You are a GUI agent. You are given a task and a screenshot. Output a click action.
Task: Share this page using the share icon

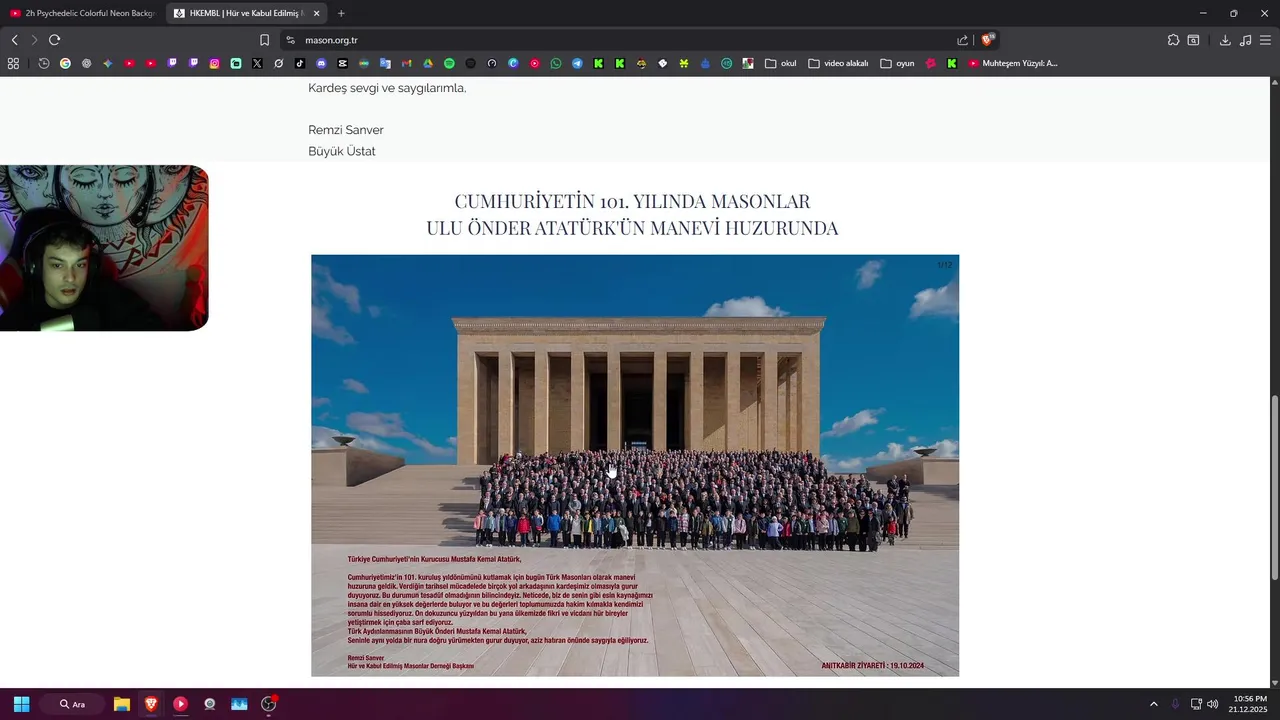coord(962,40)
